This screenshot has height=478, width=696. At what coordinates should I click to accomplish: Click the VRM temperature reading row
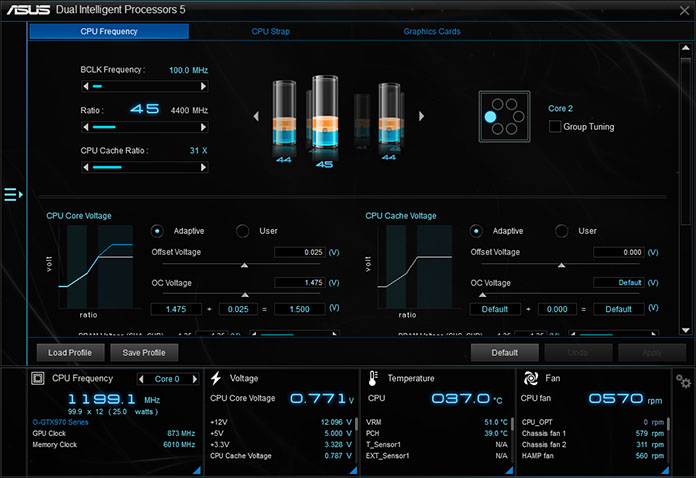(437, 422)
